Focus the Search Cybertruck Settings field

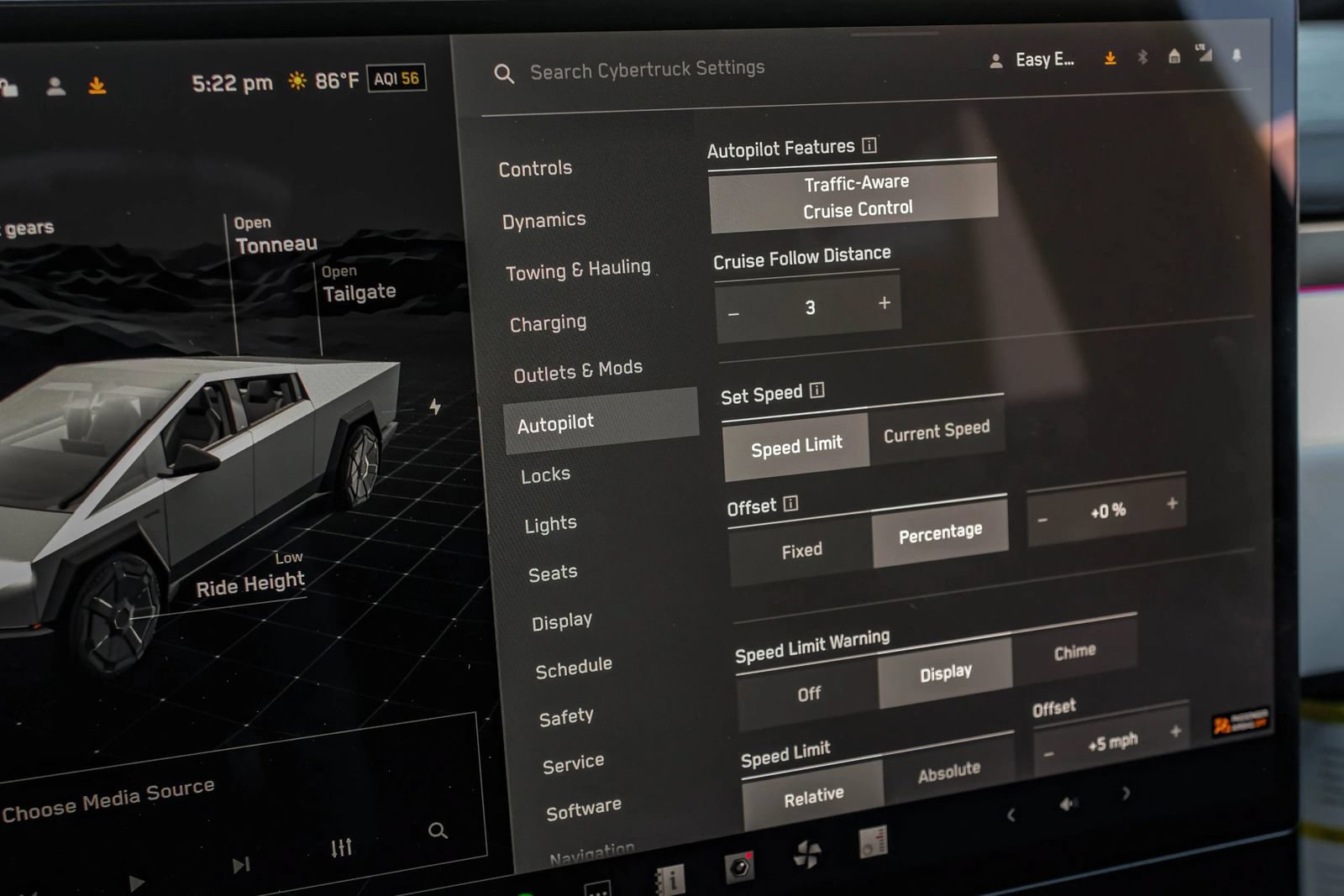coord(647,69)
